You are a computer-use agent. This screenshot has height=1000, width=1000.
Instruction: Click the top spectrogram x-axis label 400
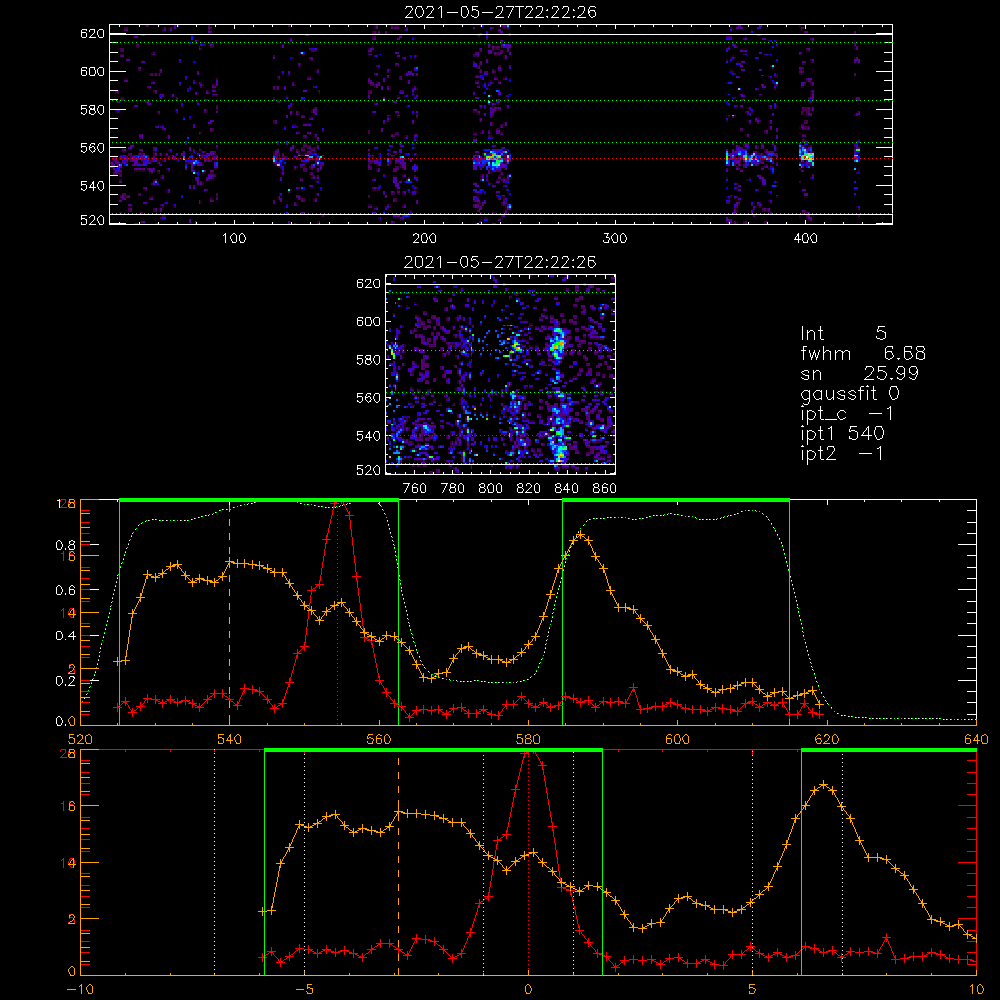click(x=805, y=239)
